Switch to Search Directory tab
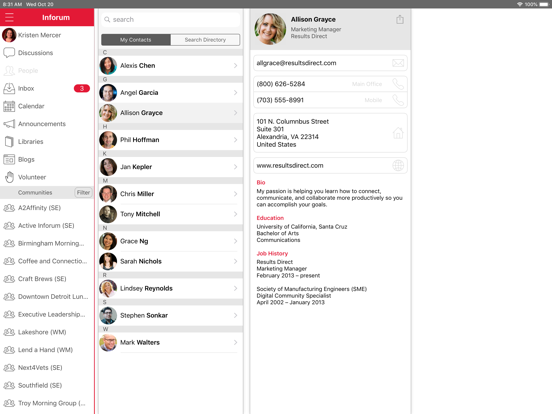Screen dimensions: 552x414 click(205, 40)
